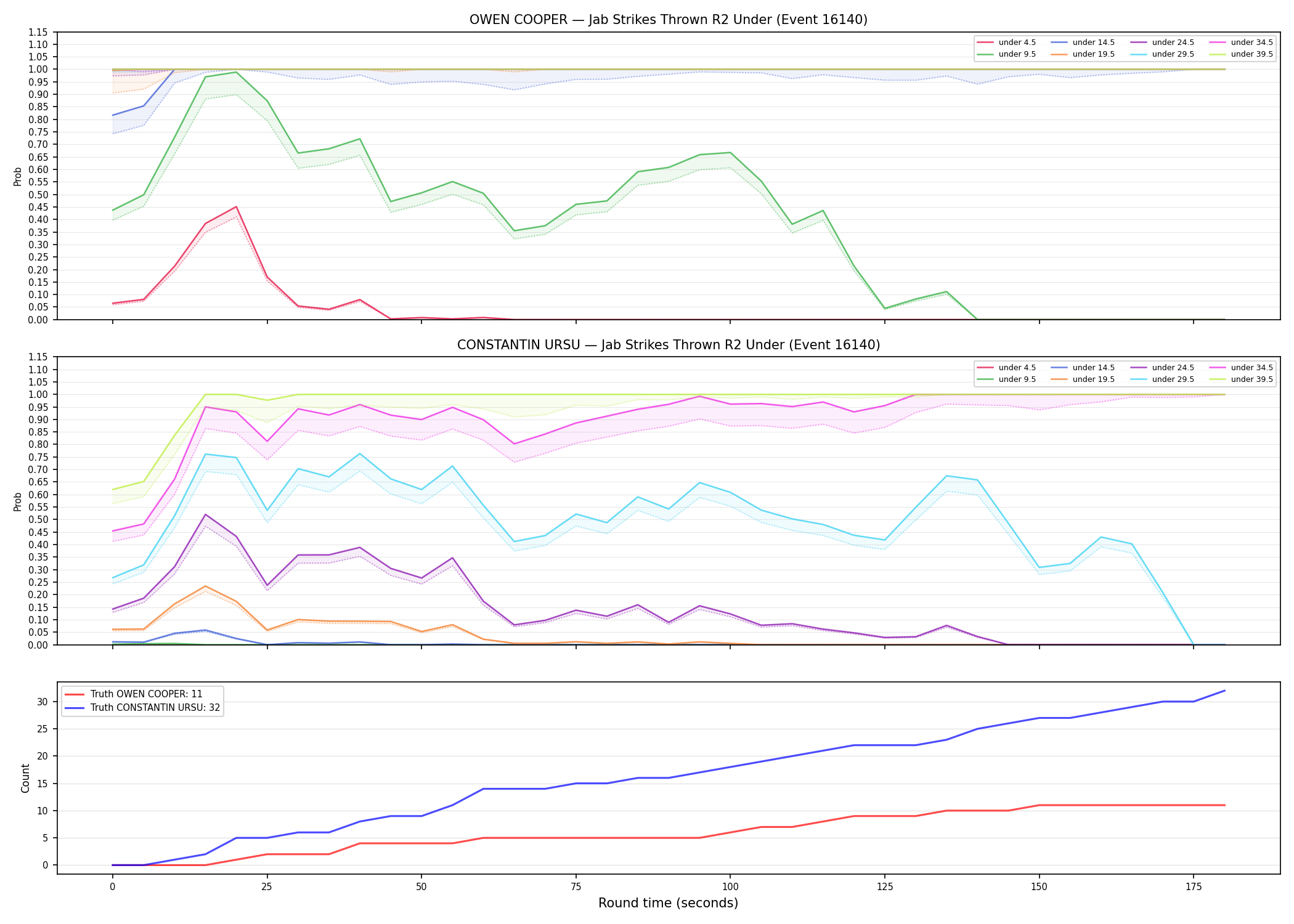Click x-axis tick label '125'
The image size is (1294, 924).
pos(885,887)
